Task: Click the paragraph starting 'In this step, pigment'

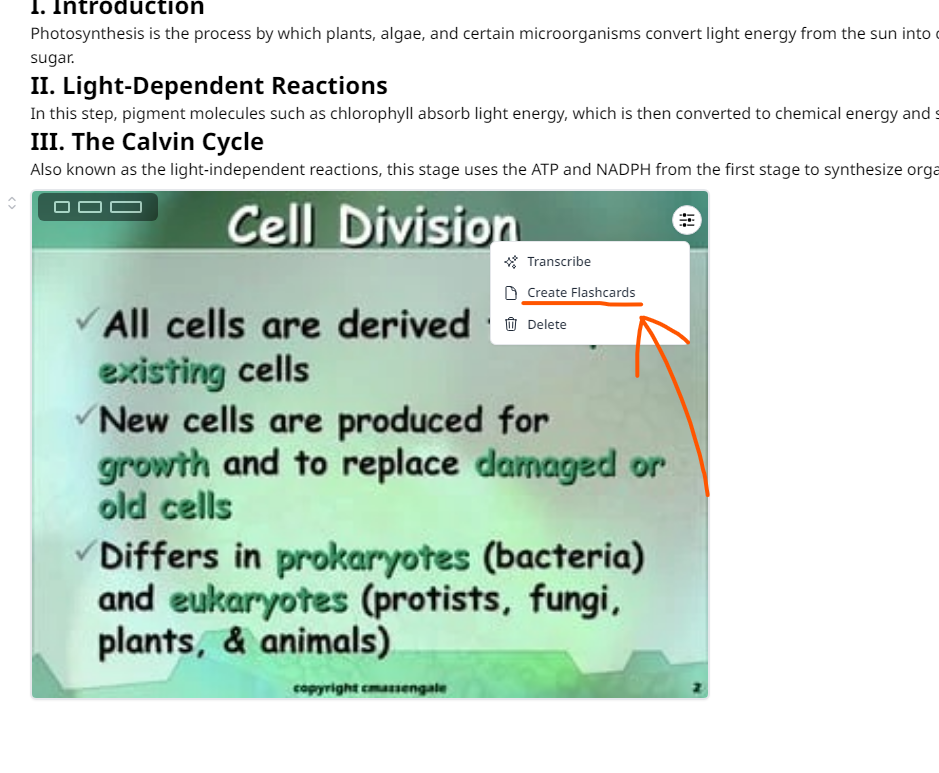Action: pos(484,114)
